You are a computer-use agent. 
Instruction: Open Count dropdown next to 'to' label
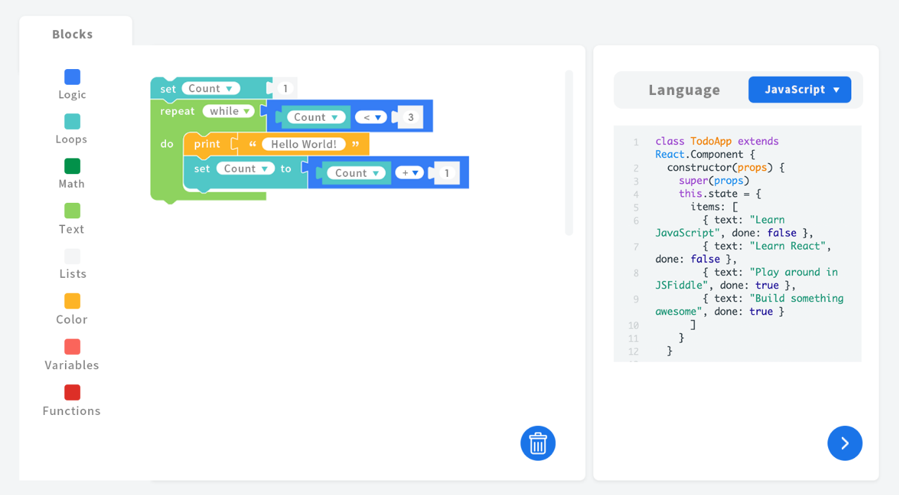coord(245,169)
